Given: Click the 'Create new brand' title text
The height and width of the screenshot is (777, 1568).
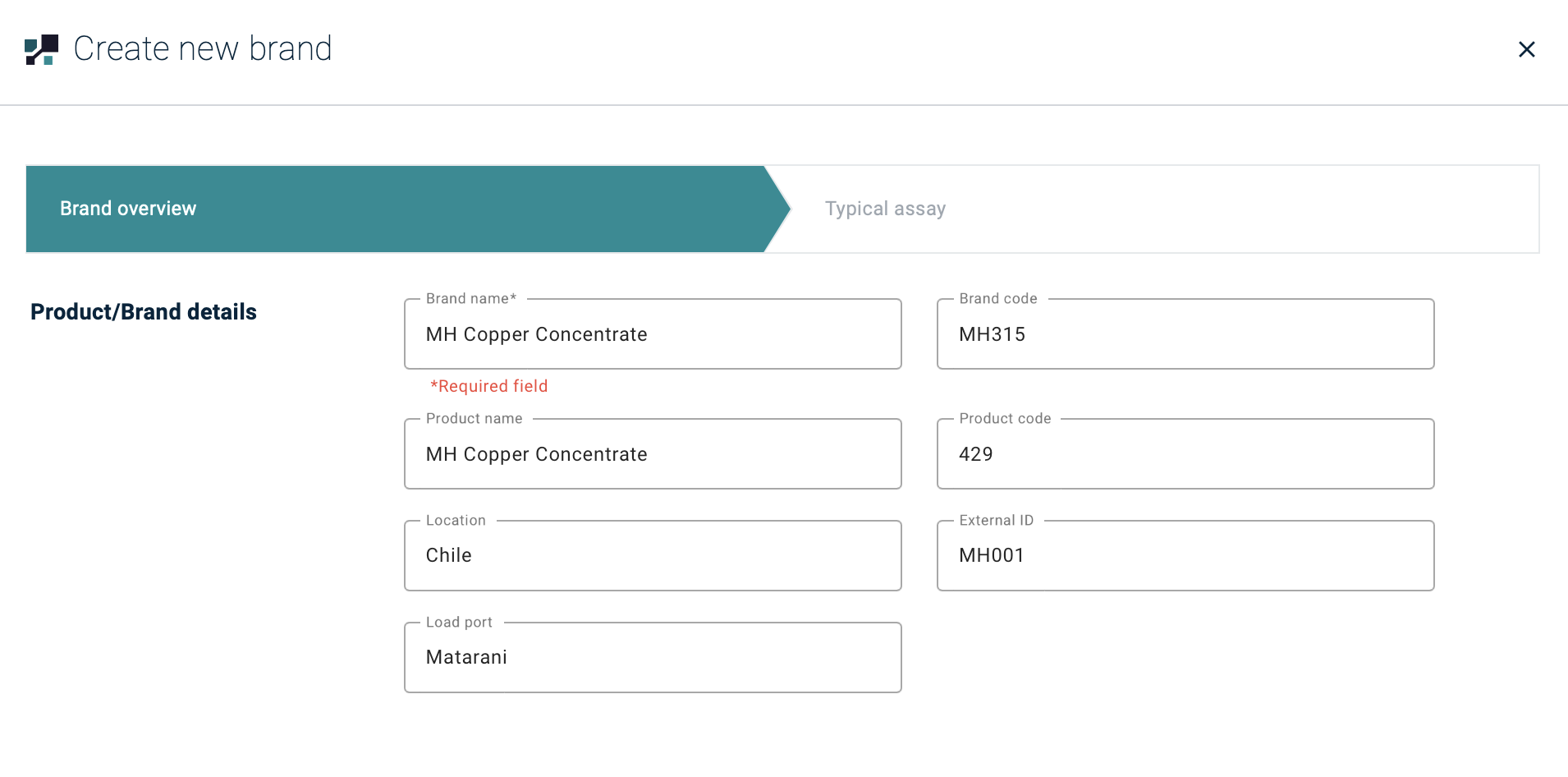Looking at the screenshot, I should (203, 49).
